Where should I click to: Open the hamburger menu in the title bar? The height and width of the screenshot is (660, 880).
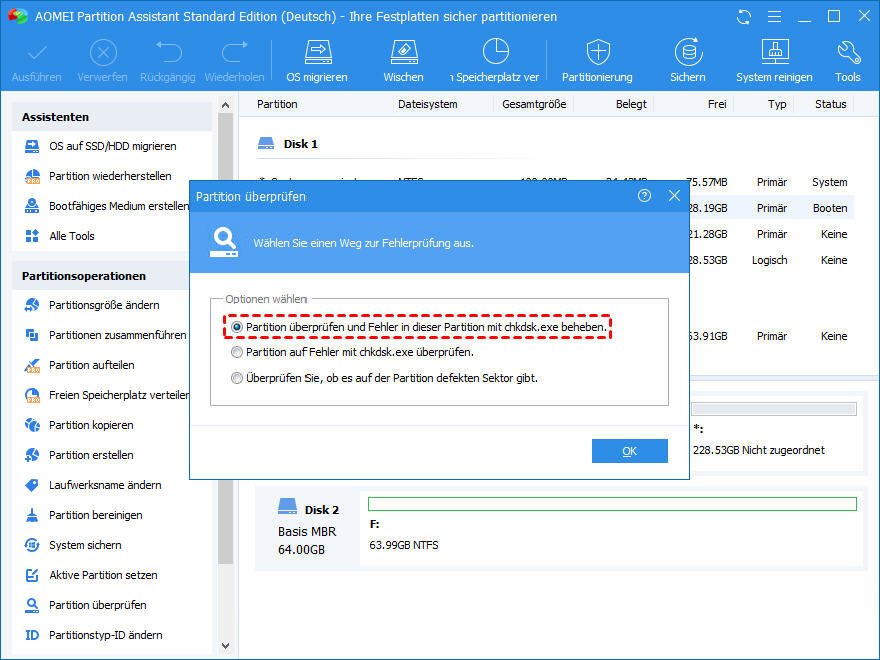[774, 17]
